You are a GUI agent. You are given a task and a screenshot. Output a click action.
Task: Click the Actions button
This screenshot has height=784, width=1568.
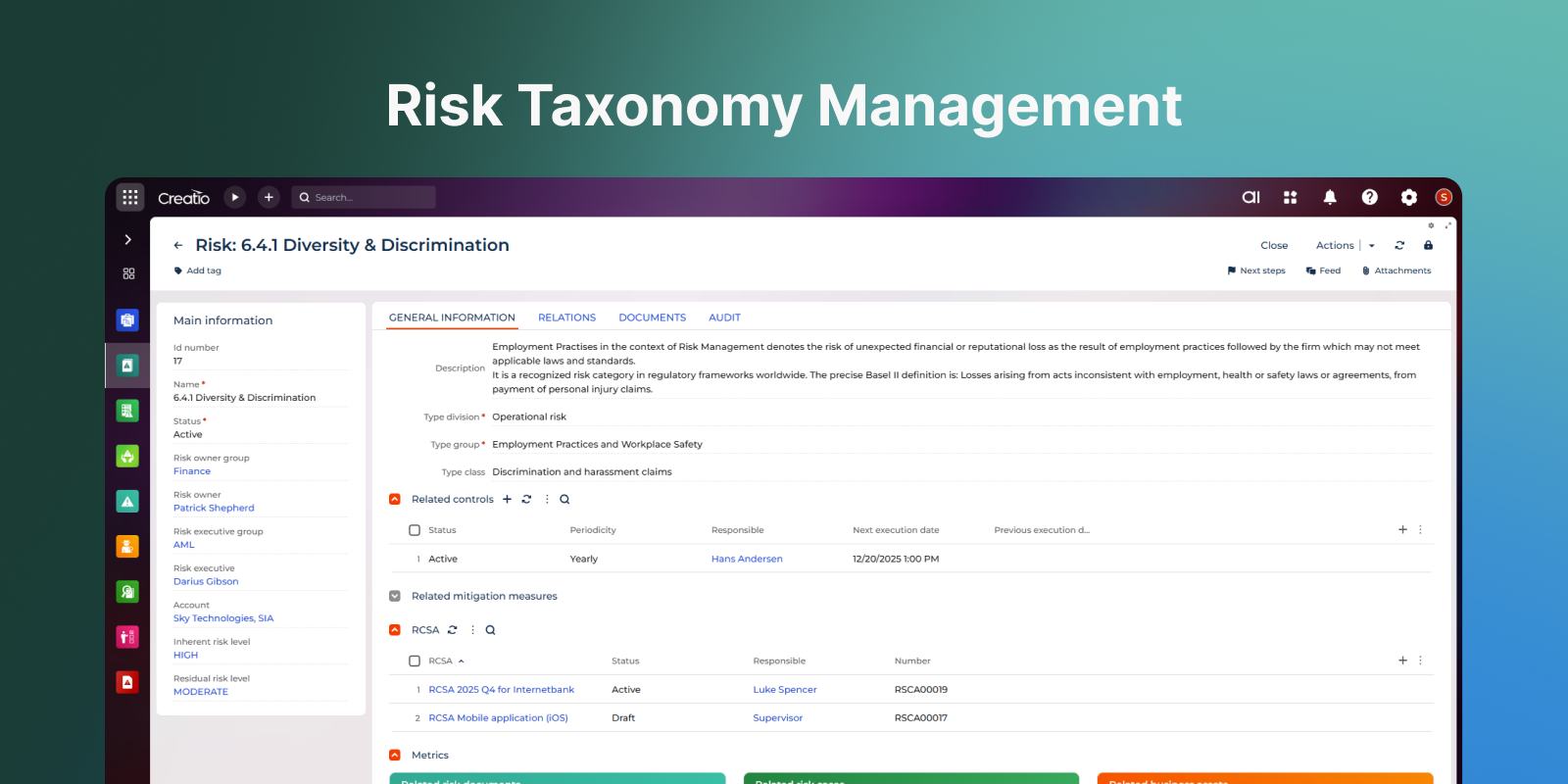(1335, 245)
